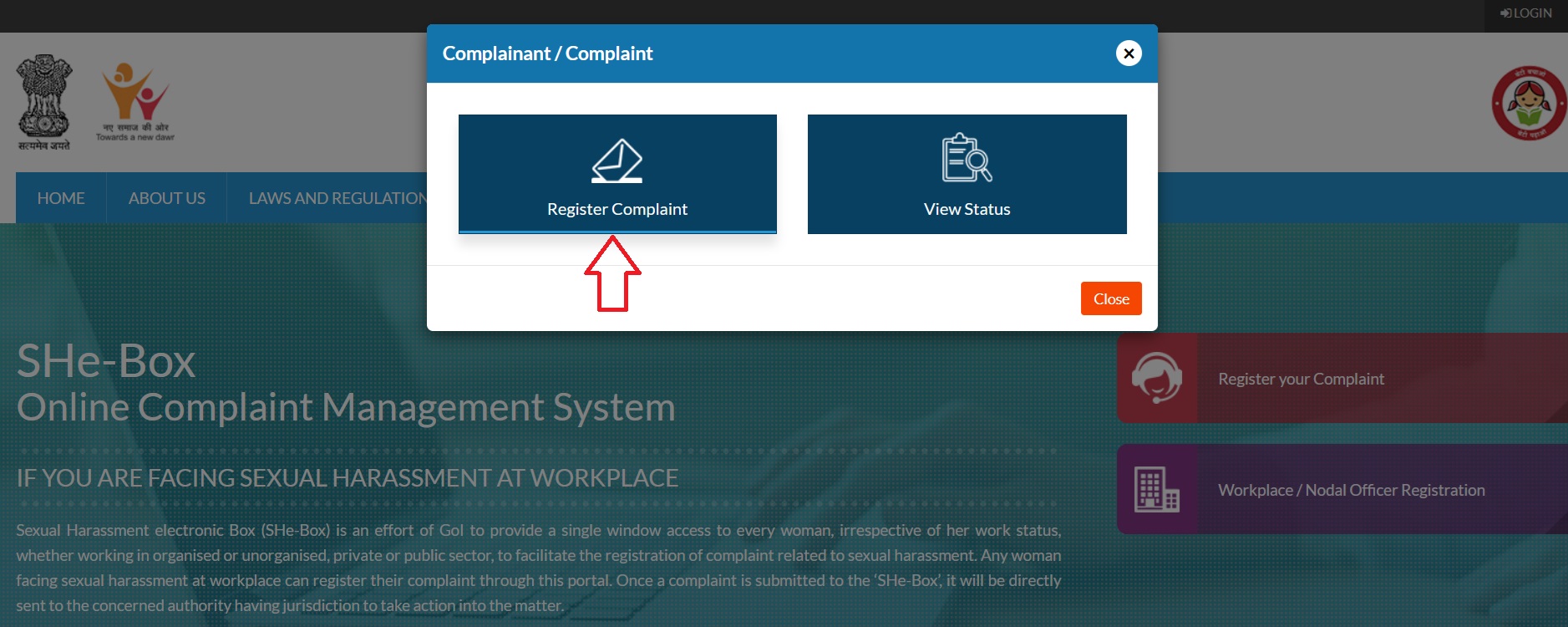Click the envelope icon for Register Complaint
This screenshot has height=627, width=1568.
617,161
